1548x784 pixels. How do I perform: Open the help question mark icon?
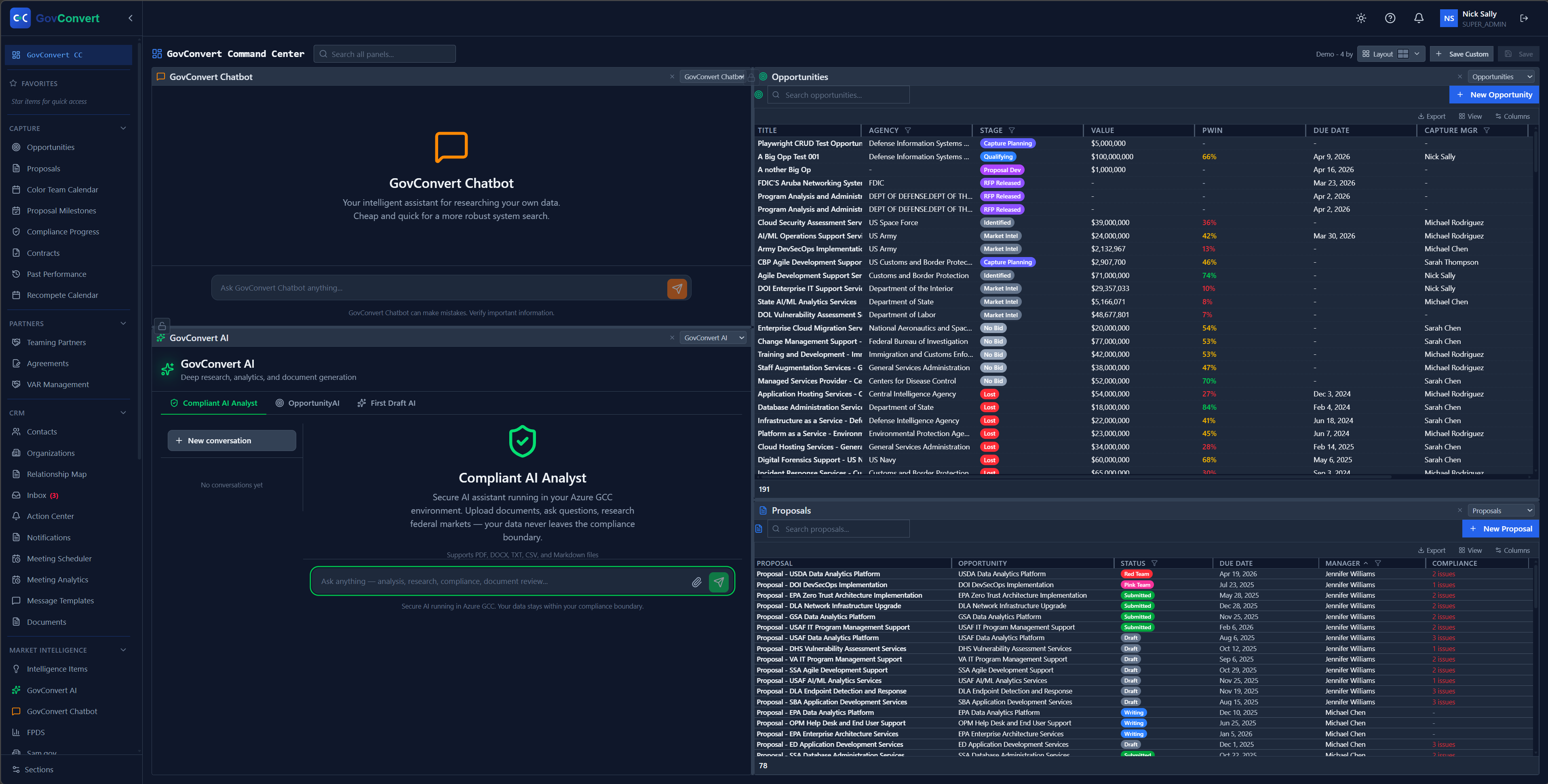[x=1390, y=18]
